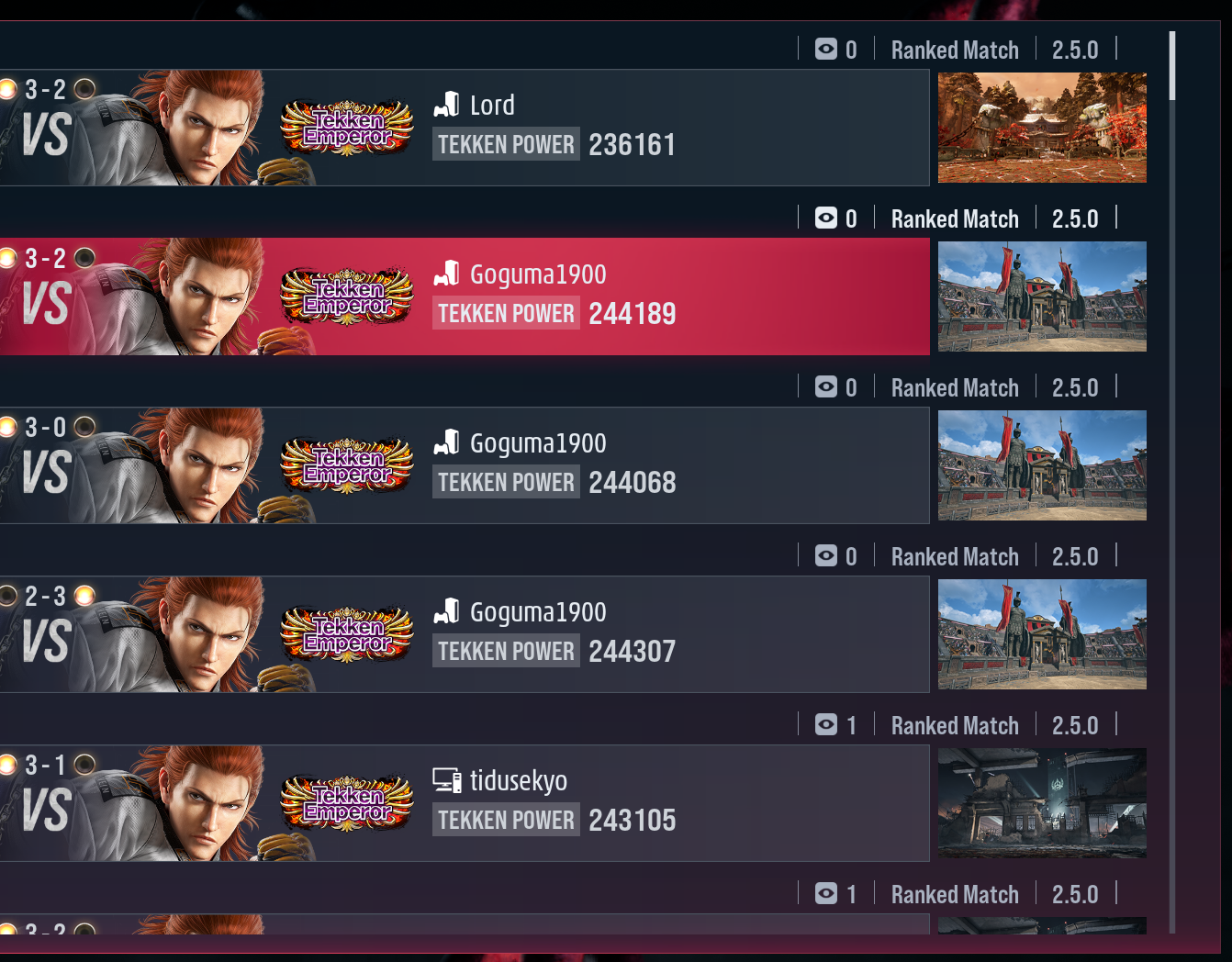Click the vertical scrollbar thumb on the right

pos(1172,66)
